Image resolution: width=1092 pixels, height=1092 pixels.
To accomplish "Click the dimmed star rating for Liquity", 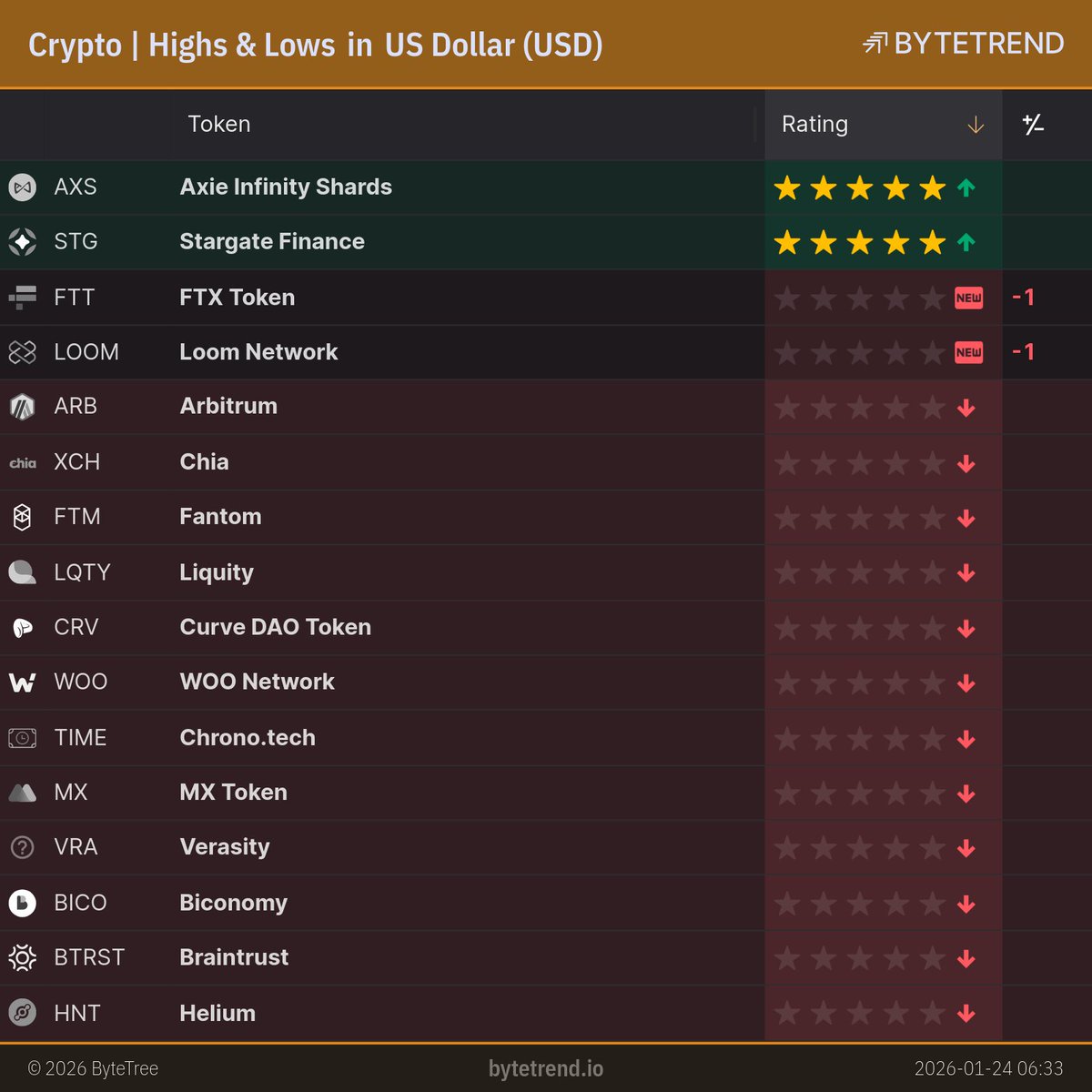I will click(860, 572).
